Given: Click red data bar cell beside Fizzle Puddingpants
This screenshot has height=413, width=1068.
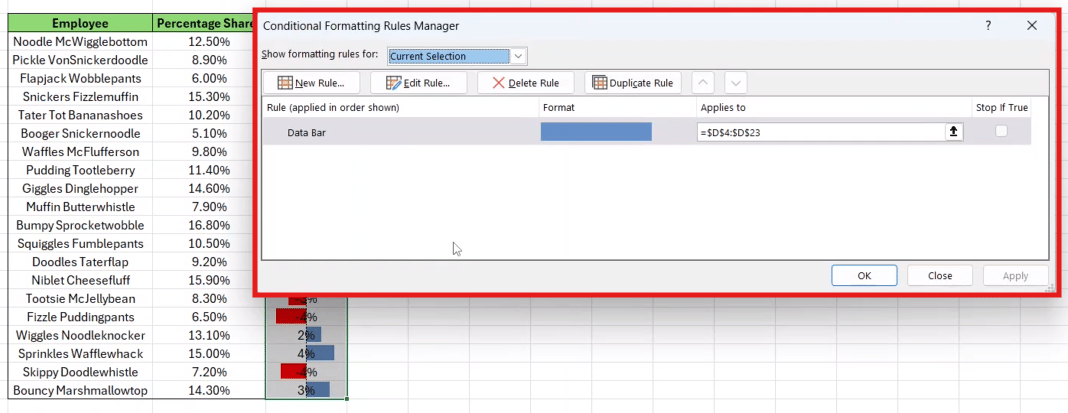Looking at the screenshot, I should tap(307, 318).
